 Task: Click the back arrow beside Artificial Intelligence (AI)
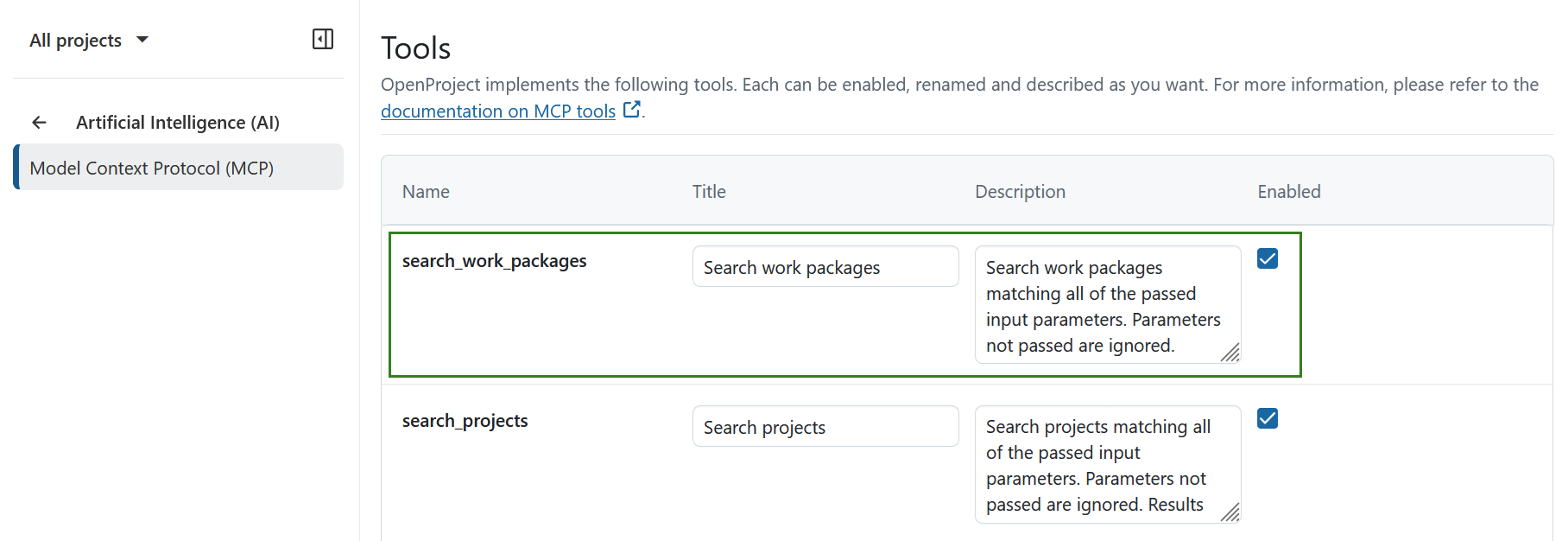coord(39,123)
